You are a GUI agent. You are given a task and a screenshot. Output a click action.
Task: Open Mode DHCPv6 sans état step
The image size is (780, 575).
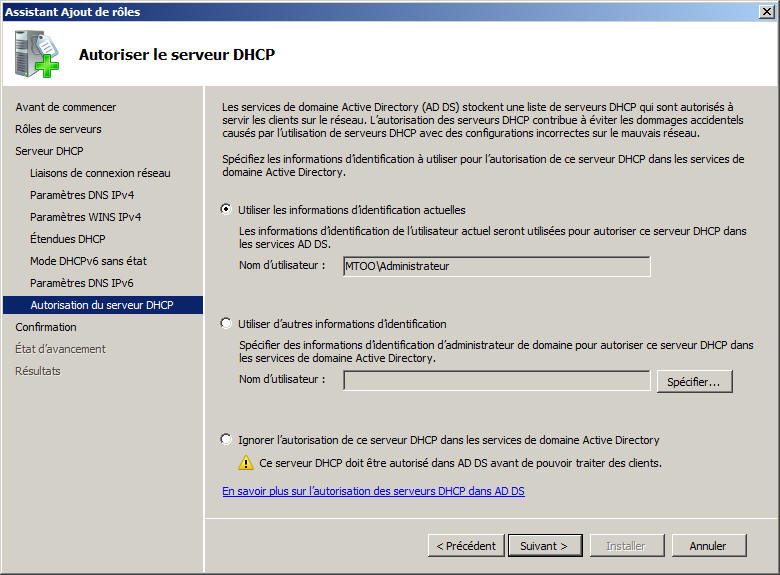tap(89, 261)
